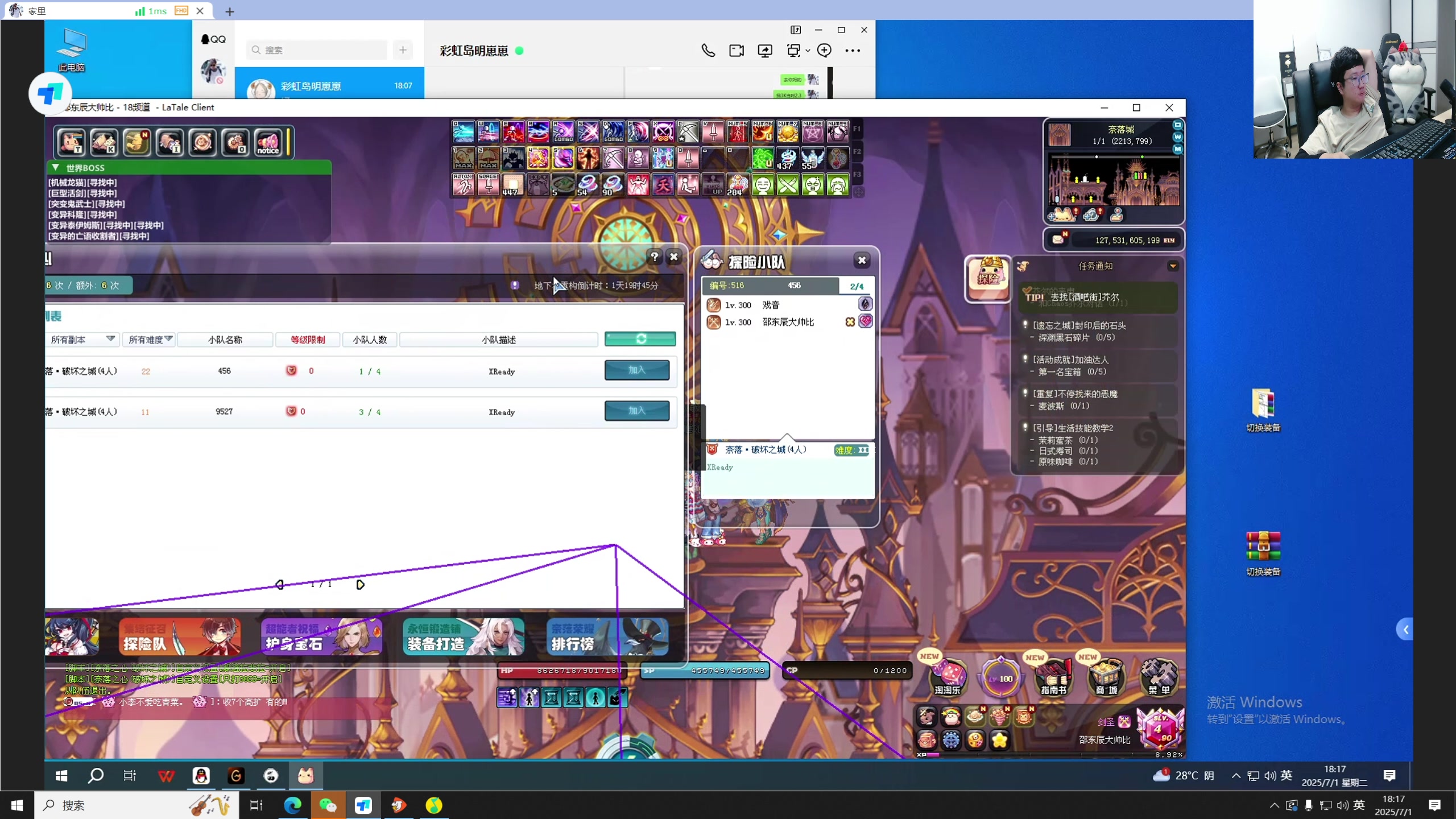Open a new remote session tab with plus
The image size is (1456, 819).
[230, 11]
